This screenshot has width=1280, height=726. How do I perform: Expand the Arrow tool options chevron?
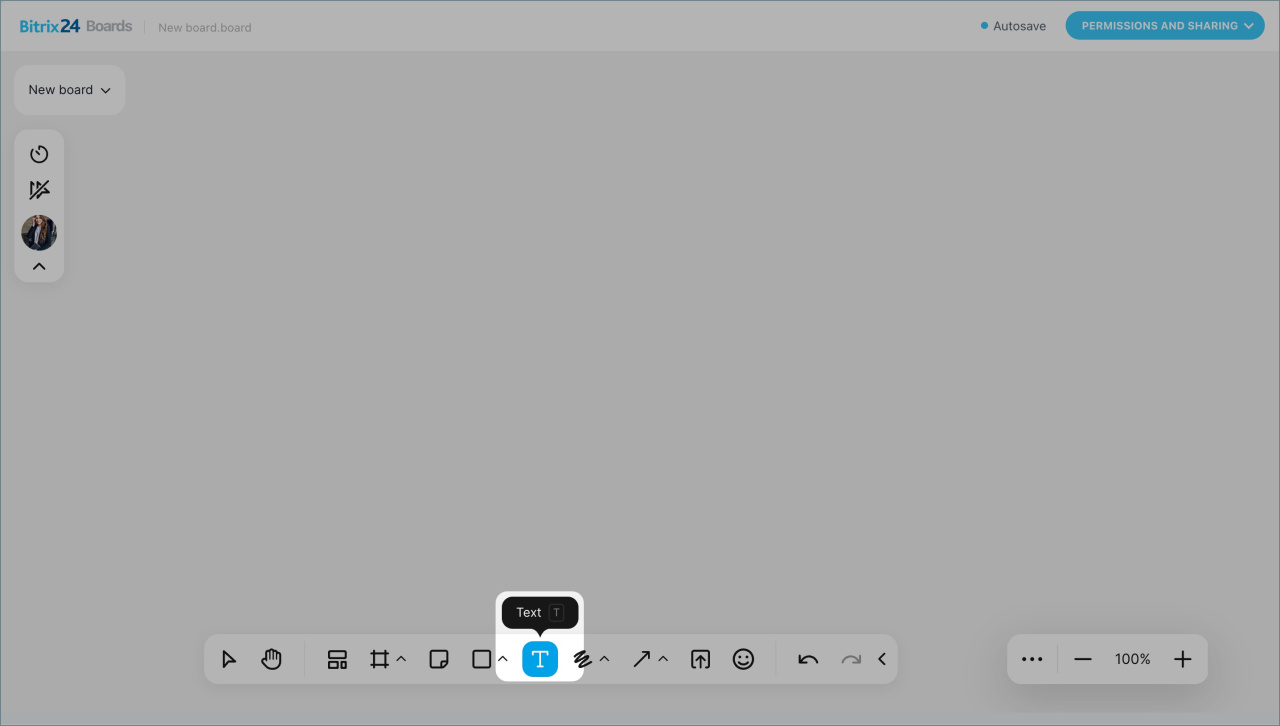pos(663,659)
